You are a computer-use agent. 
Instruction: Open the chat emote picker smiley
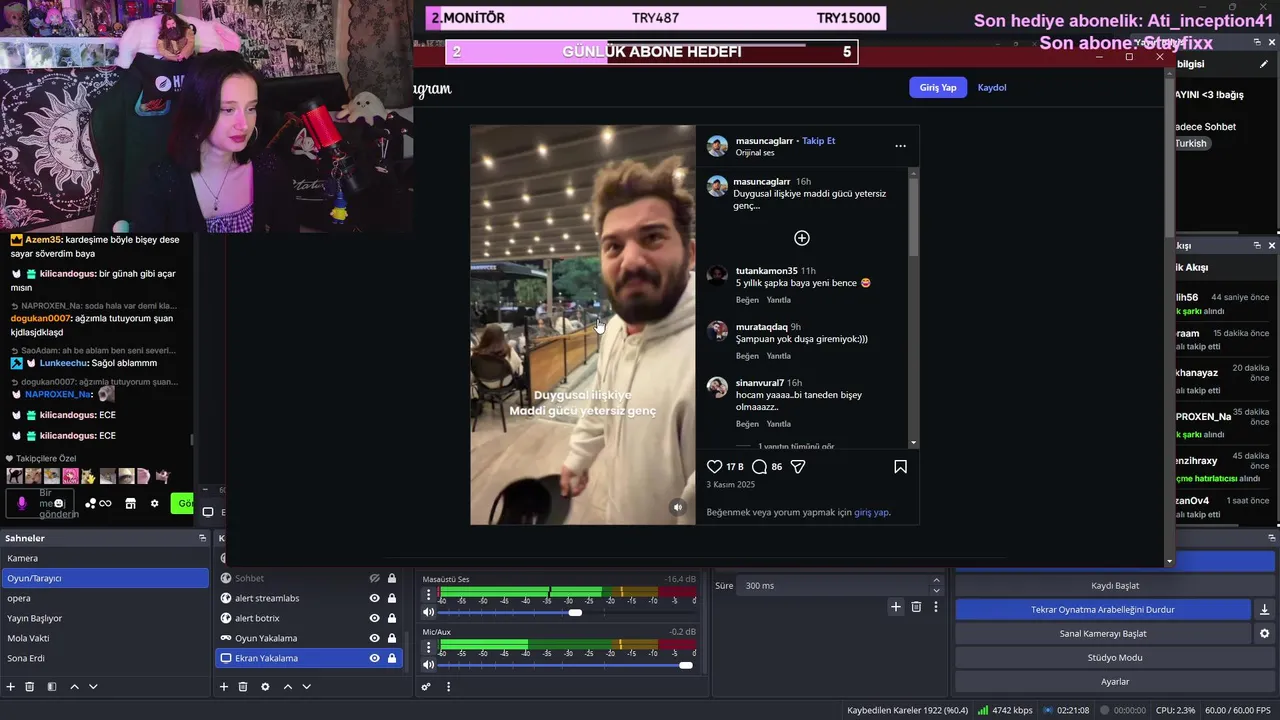pos(59,503)
